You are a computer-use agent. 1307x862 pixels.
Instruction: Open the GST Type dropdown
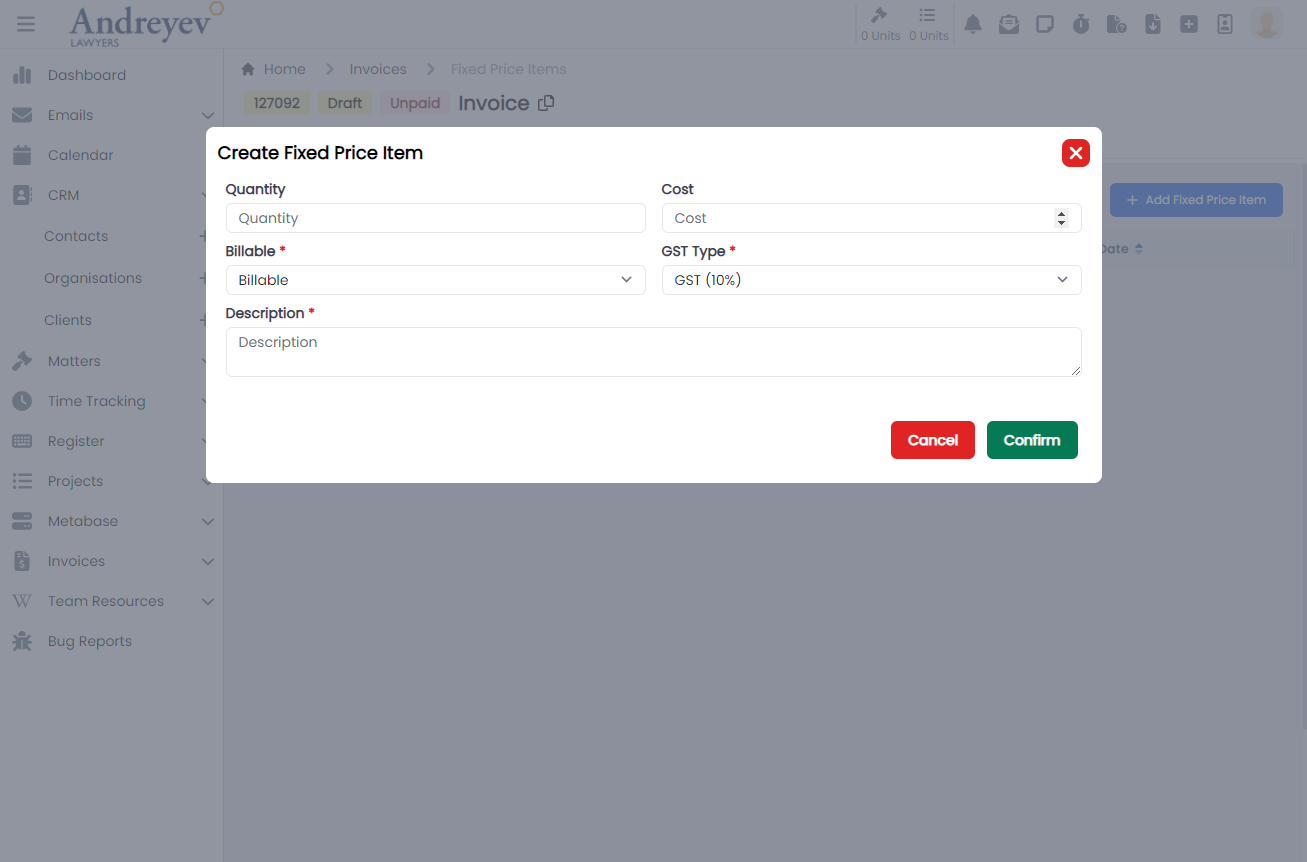871,280
